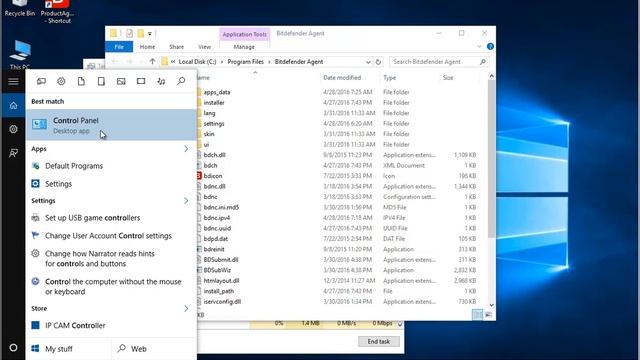Sort by Size column header
Image resolution: width=640 pixels, height=360 pixels.
coord(448,78)
